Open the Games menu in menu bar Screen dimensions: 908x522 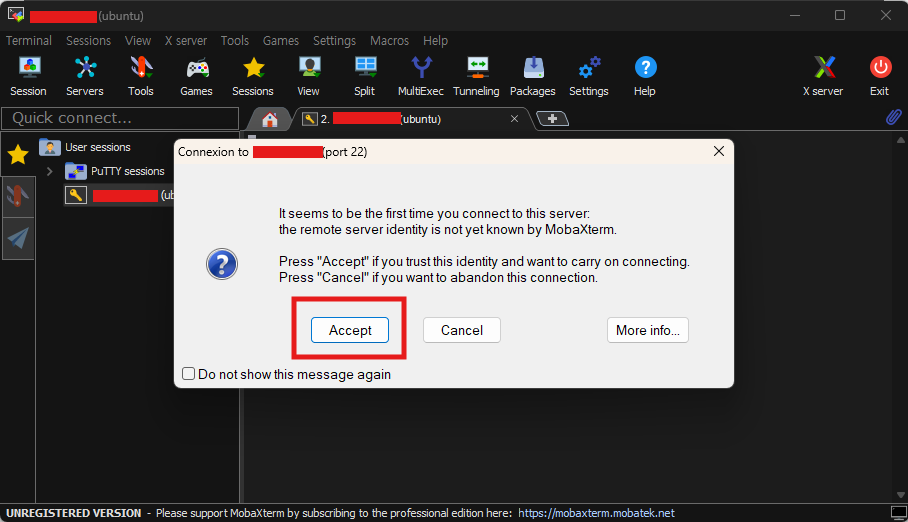(x=281, y=41)
